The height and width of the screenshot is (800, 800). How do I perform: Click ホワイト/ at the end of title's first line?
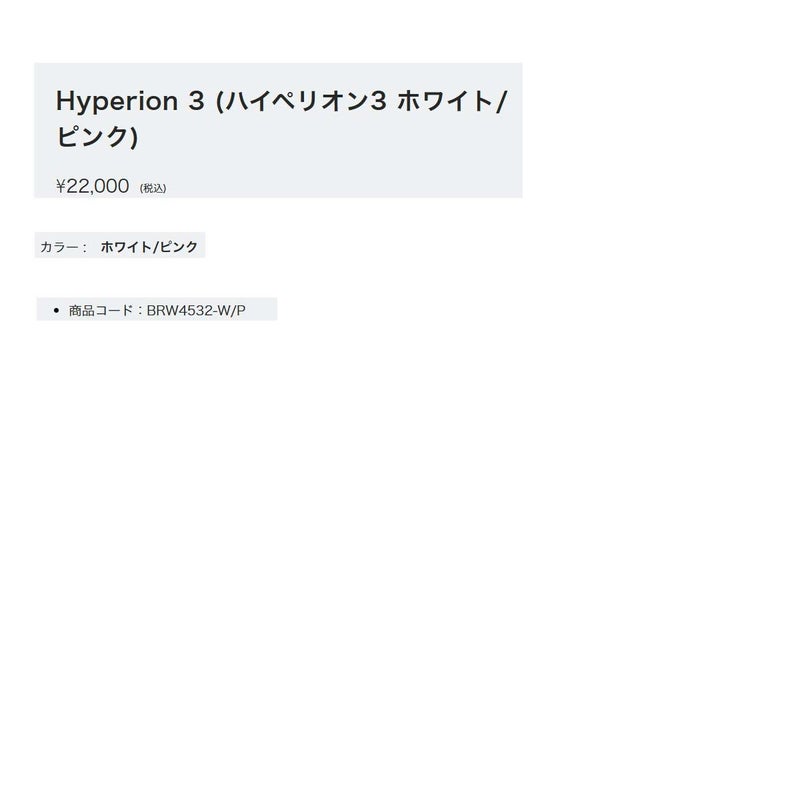pos(452,101)
